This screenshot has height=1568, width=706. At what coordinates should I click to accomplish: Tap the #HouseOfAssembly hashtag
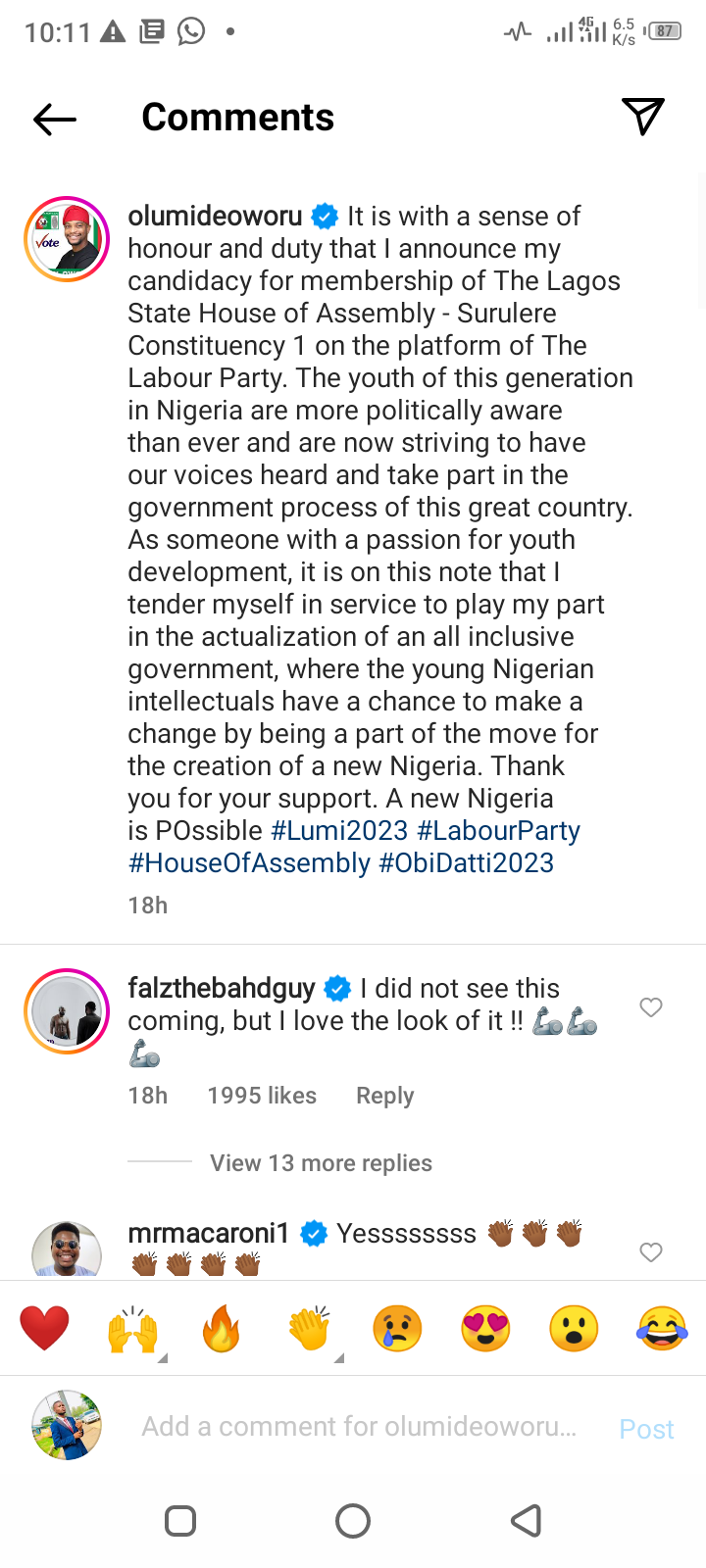249,863
